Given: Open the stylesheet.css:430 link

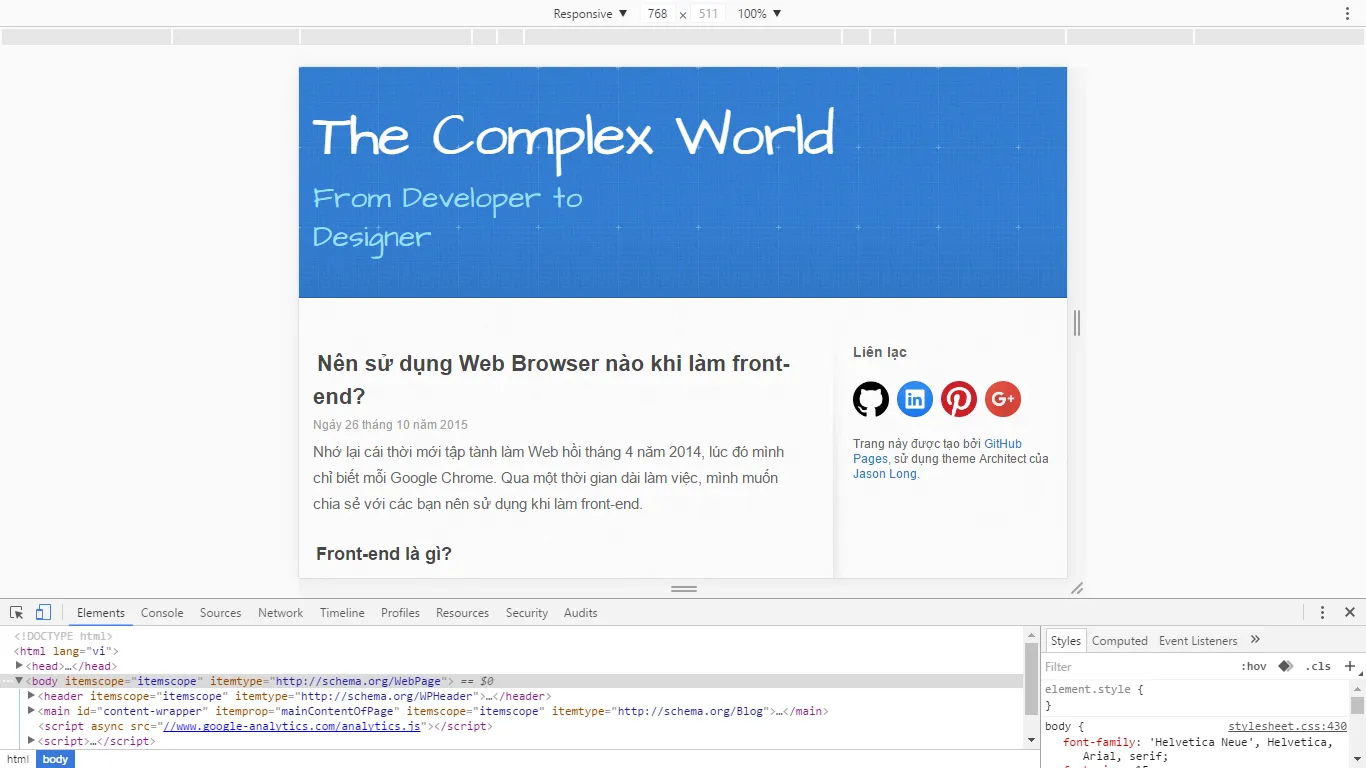Looking at the screenshot, I should pyautogui.click(x=1286, y=726).
